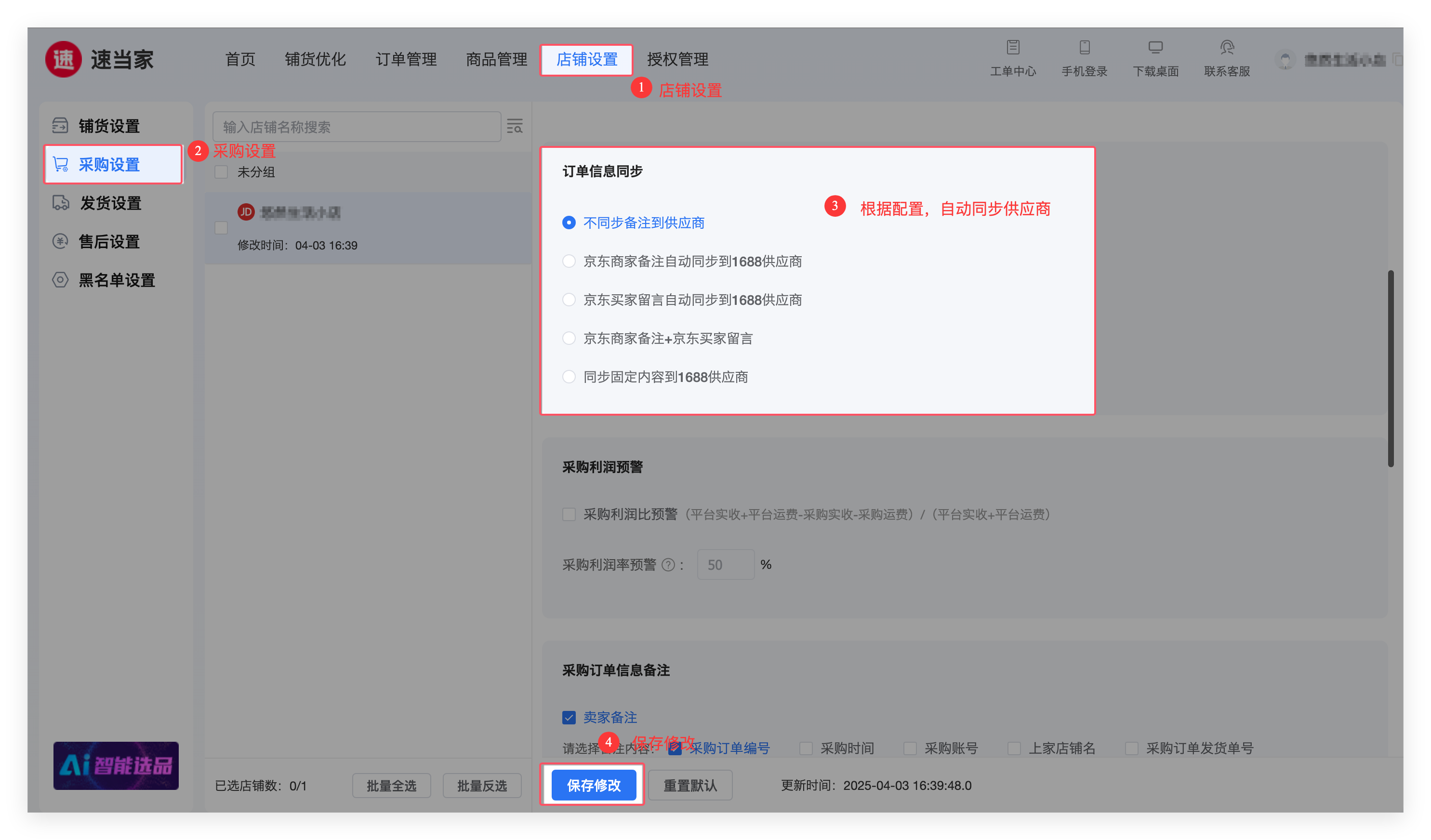Open 手机登录 phone icon
The width and height of the screenshot is (1431, 840).
pos(1084,47)
